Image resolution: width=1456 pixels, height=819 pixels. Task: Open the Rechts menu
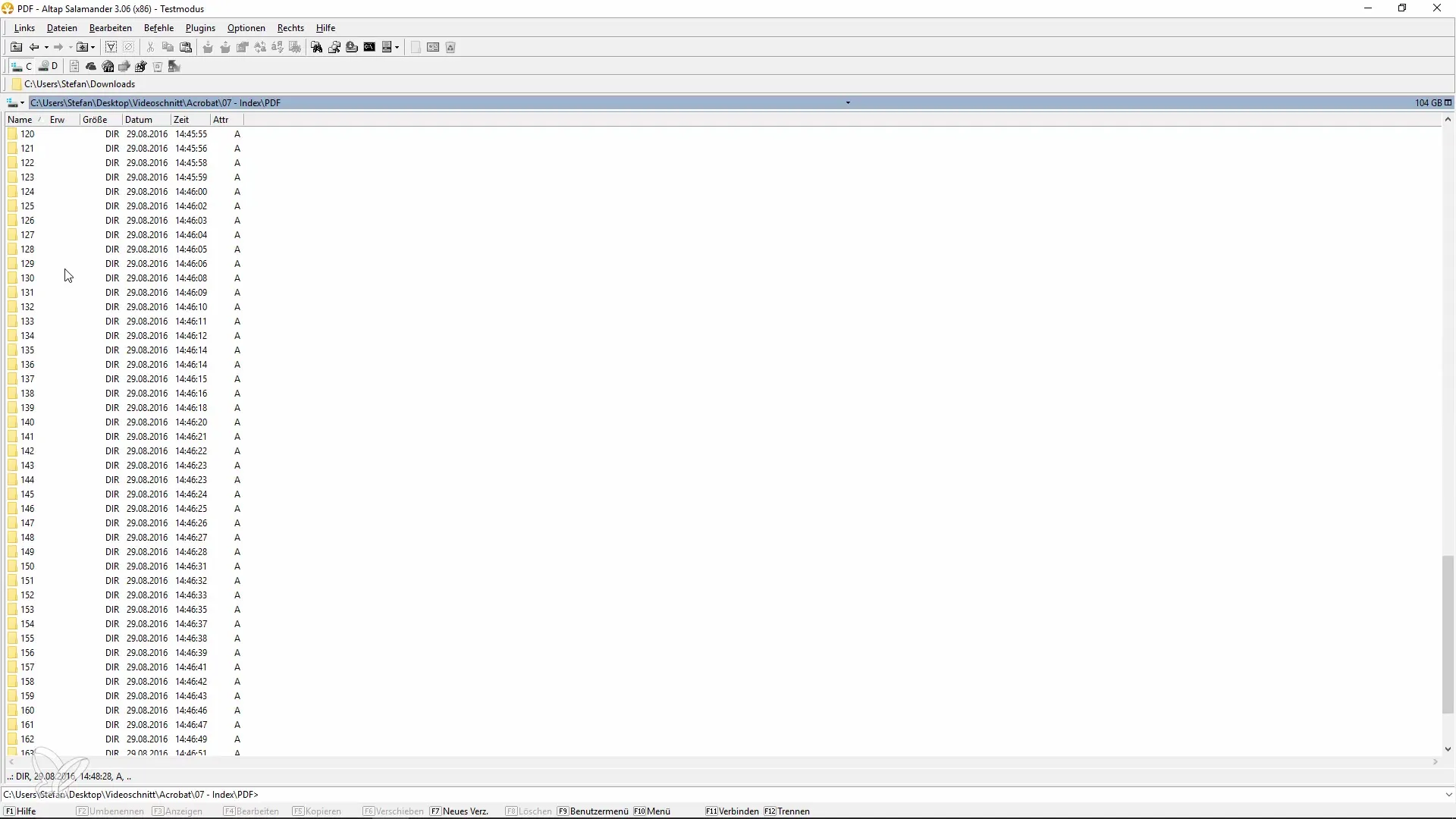290,28
